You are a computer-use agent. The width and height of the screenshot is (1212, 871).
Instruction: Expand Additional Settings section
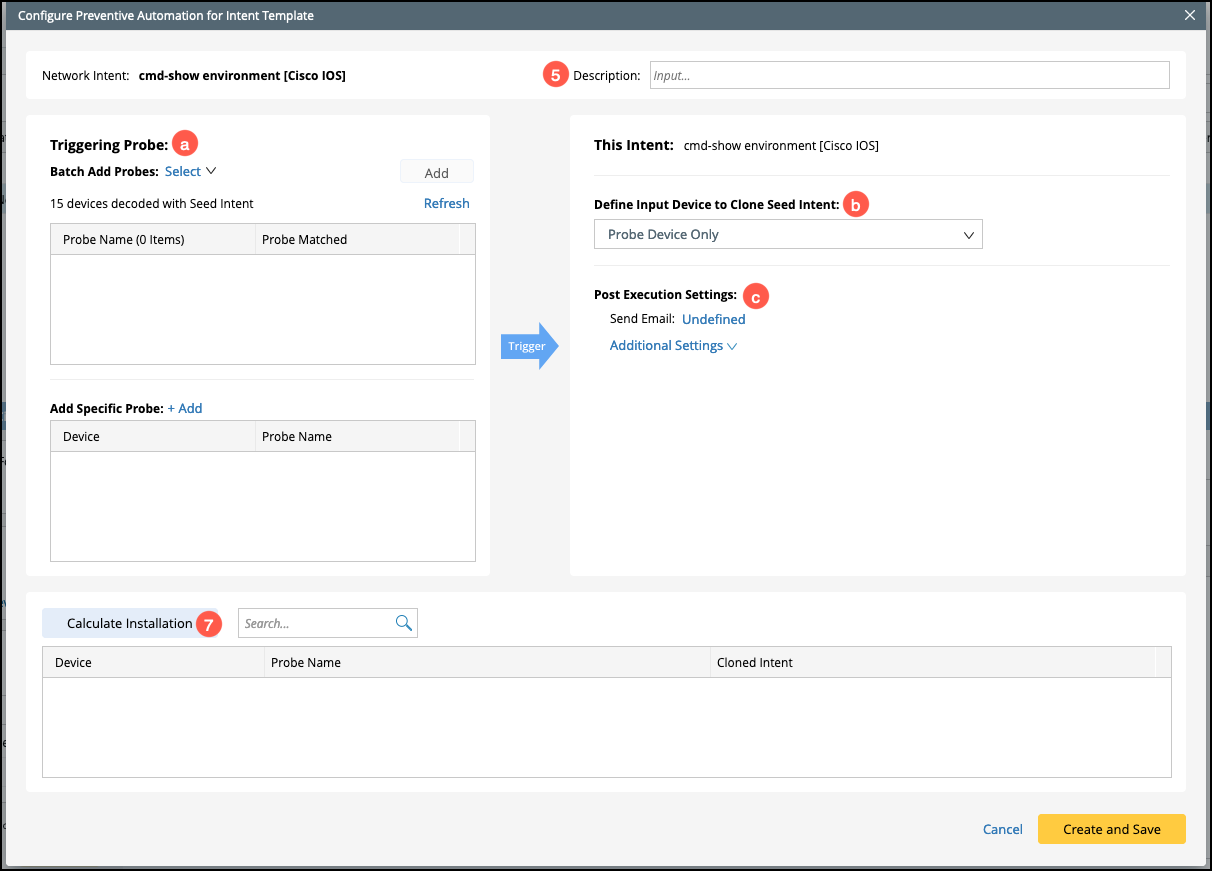(x=673, y=346)
